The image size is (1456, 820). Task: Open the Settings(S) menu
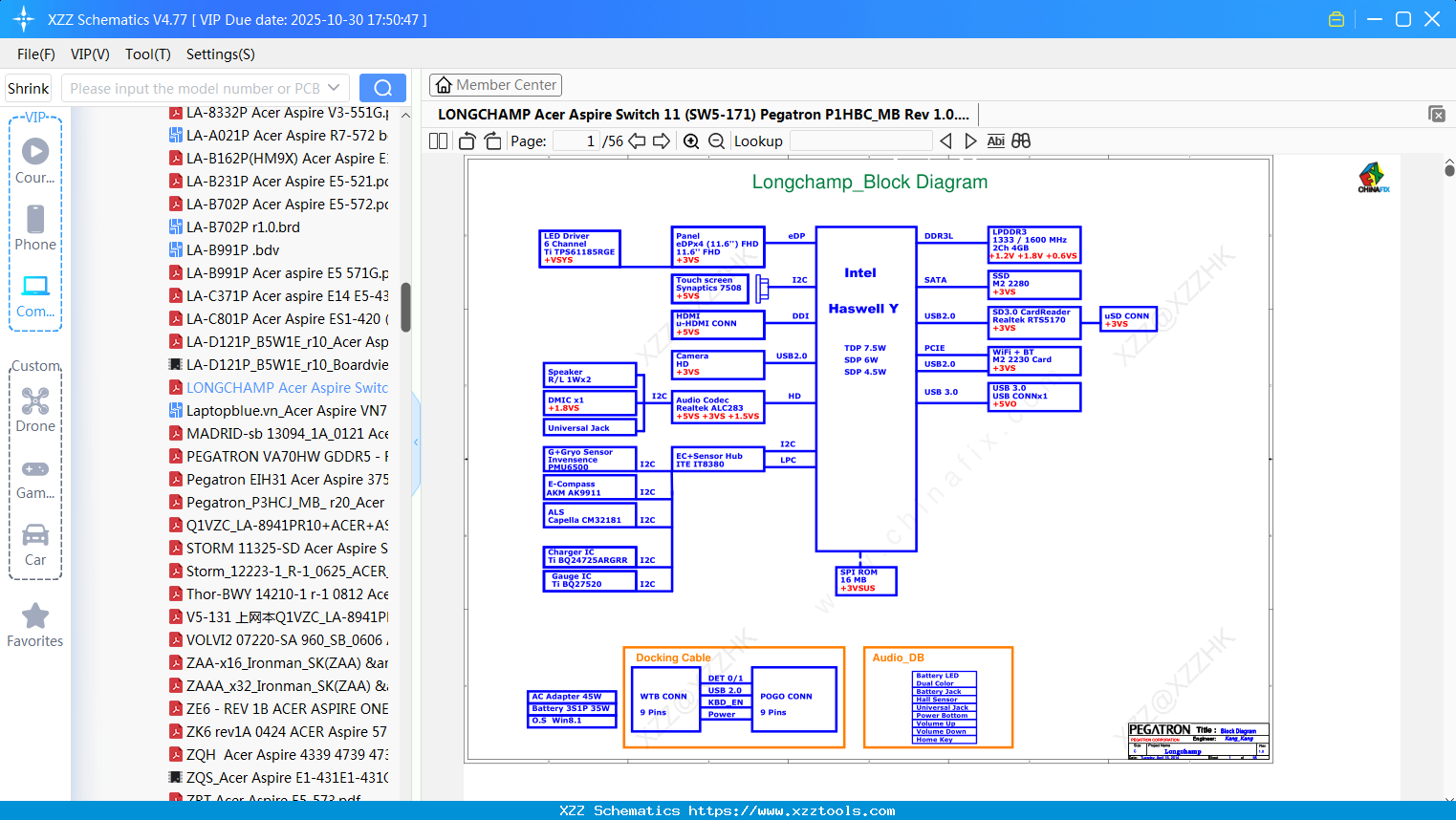(x=220, y=54)
